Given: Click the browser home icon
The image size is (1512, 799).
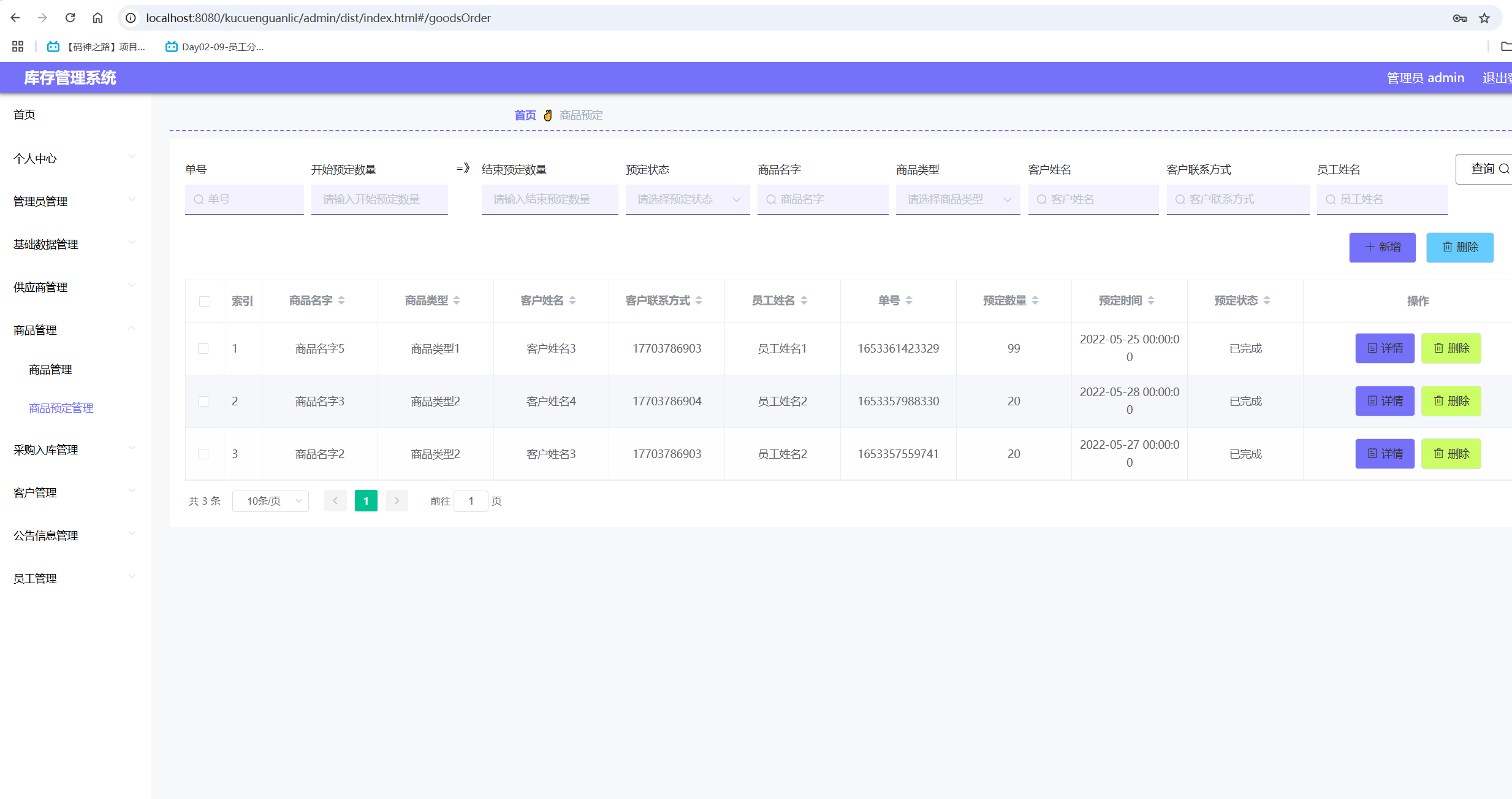Looking at the screenshot, I should click(97, 18).
